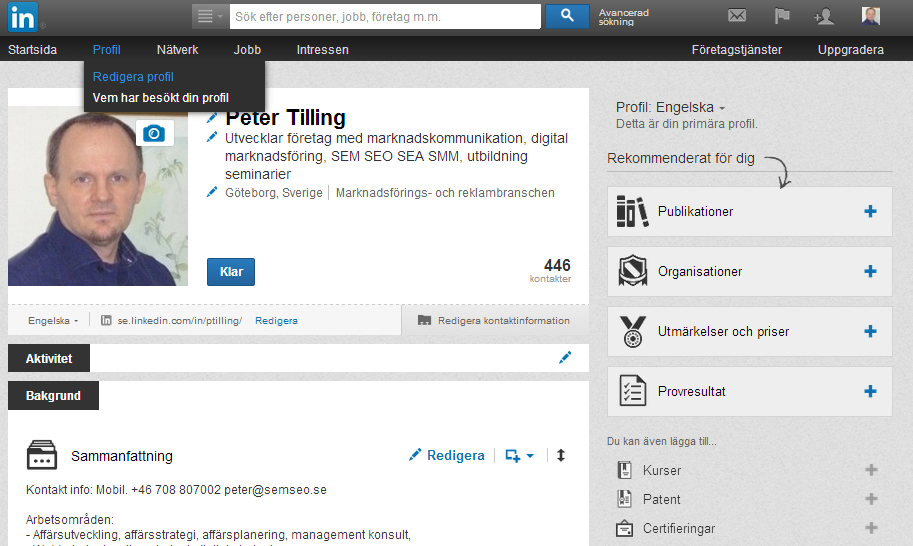This screenshot has height=546, width=913.
Task: Click plus to add Patent
Action: pos(871,499)
